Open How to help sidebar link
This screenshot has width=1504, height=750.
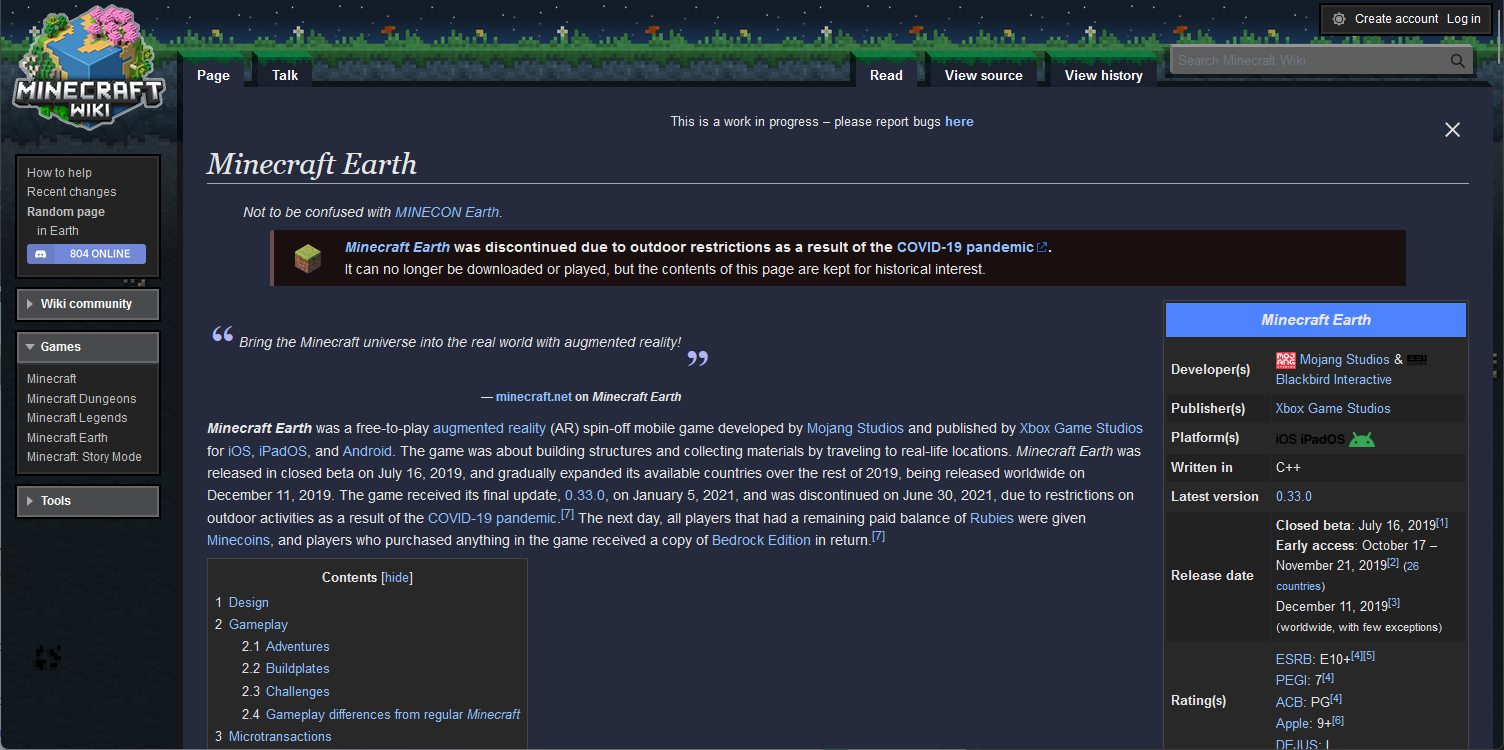coord(59,173)
